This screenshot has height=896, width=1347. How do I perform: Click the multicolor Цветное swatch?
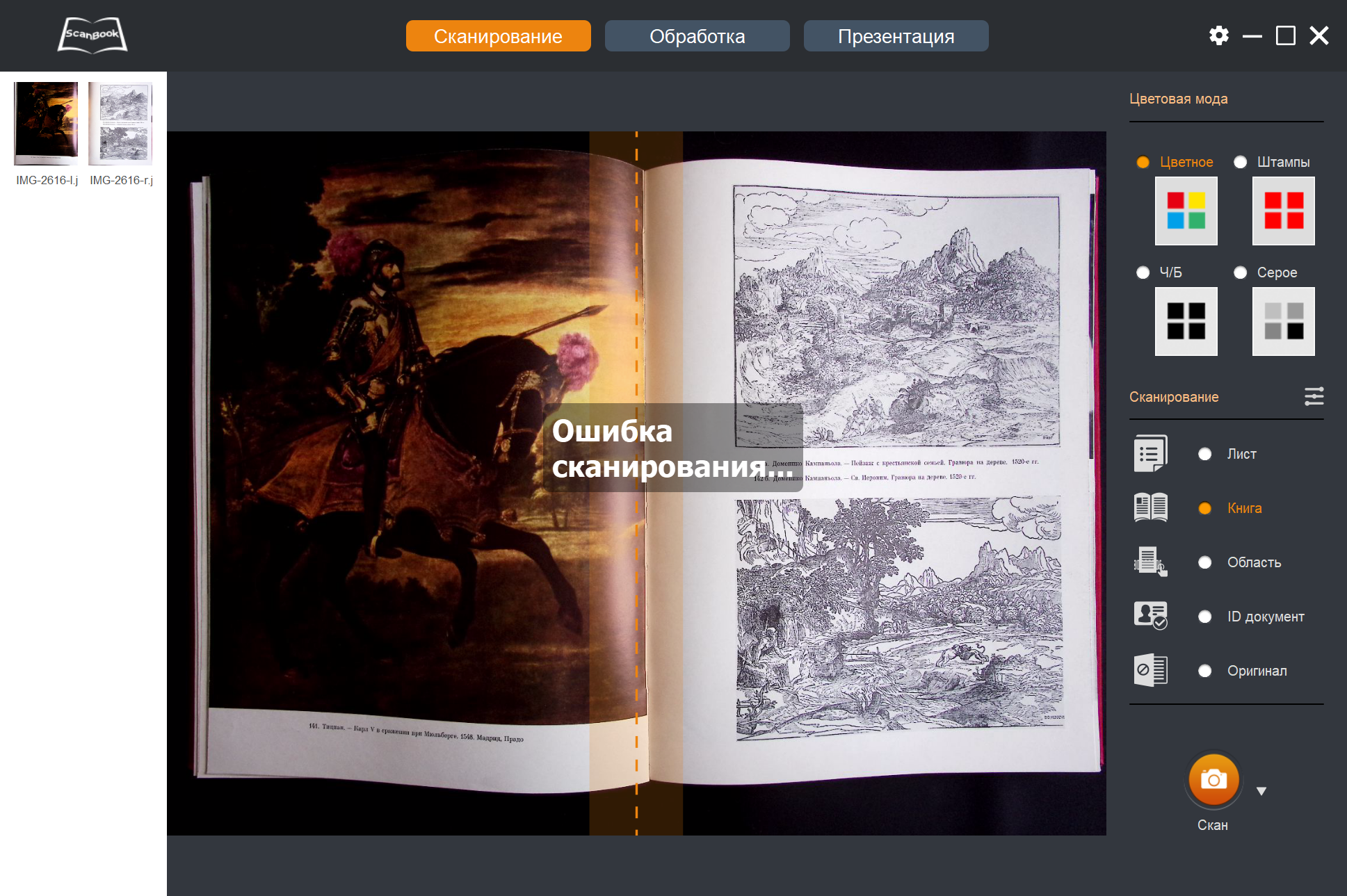click(1186, 211)
